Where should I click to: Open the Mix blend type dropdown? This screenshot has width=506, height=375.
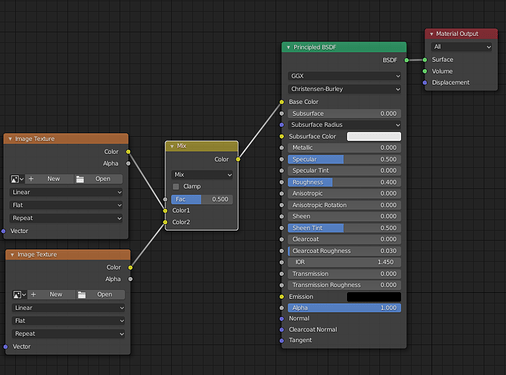[202, 175]
